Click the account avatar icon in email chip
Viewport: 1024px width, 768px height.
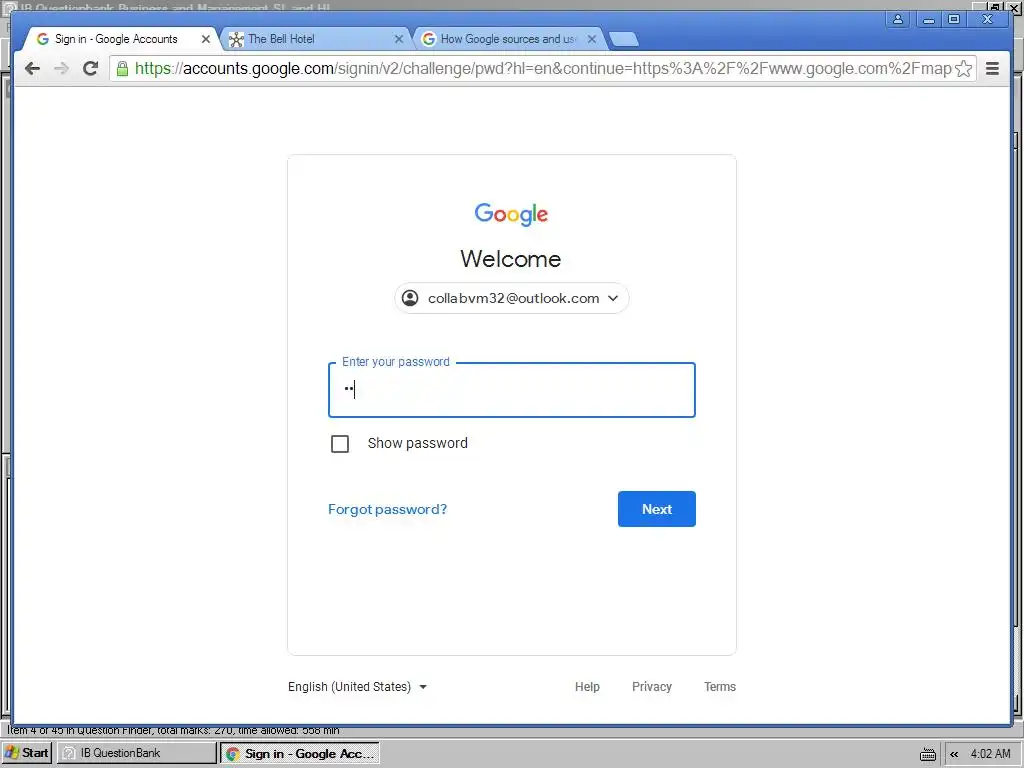pos(410,298)
